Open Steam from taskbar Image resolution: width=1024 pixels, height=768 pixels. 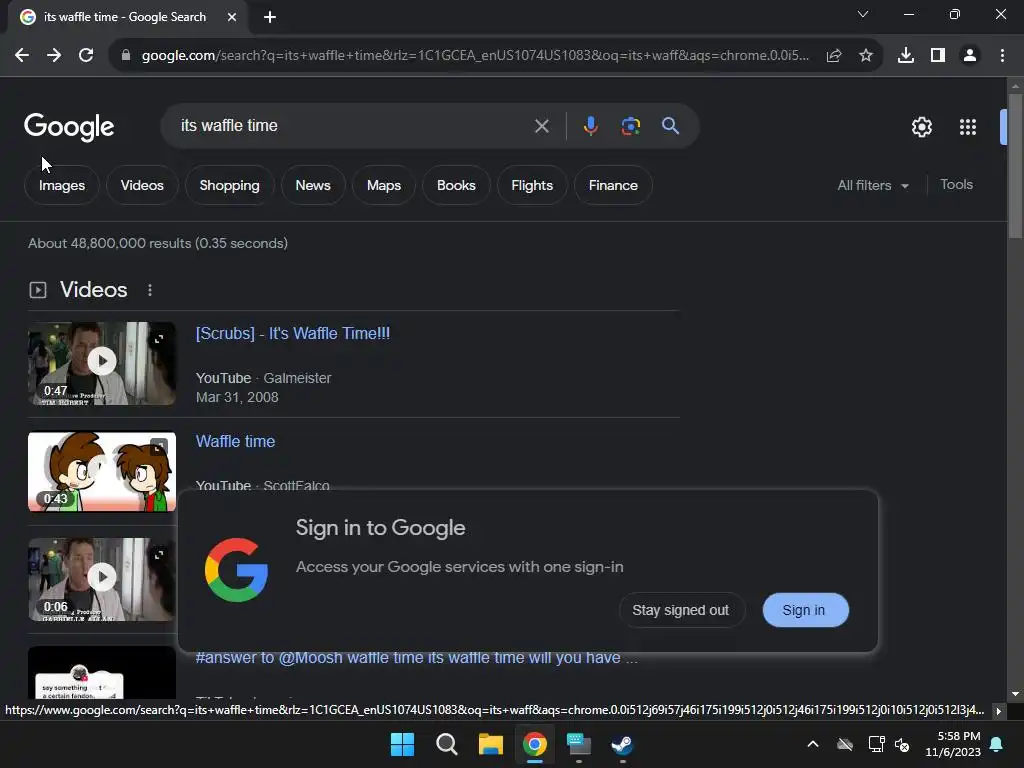click(622, 744)
